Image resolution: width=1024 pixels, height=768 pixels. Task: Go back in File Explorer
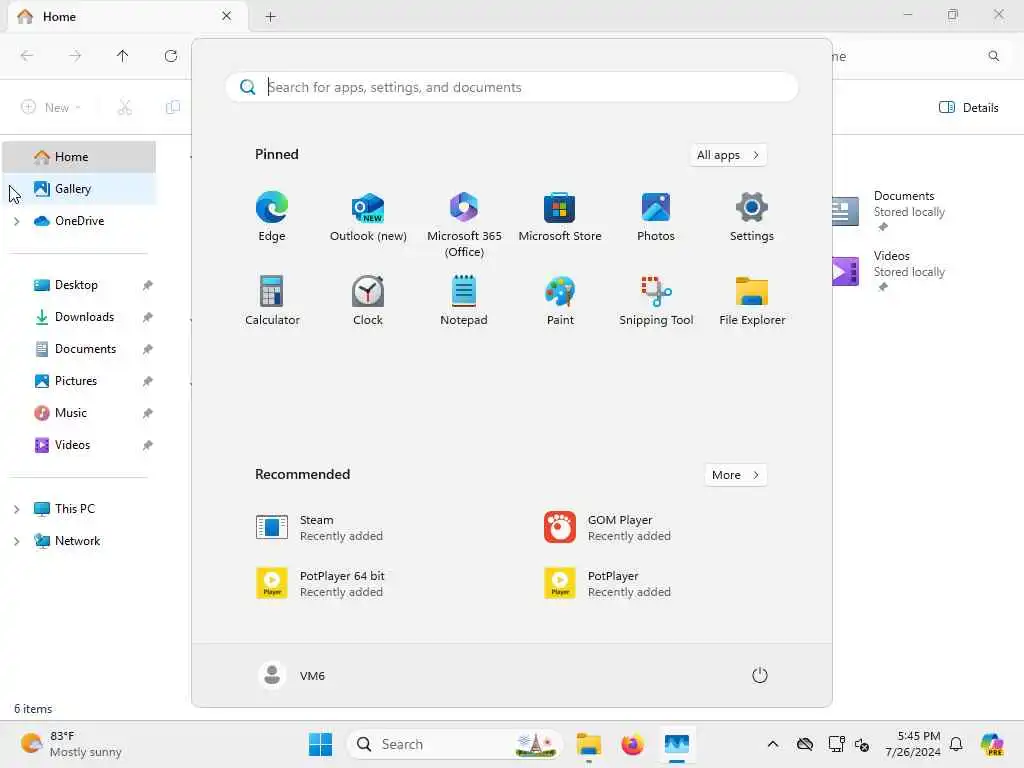[x=27, y=56]
